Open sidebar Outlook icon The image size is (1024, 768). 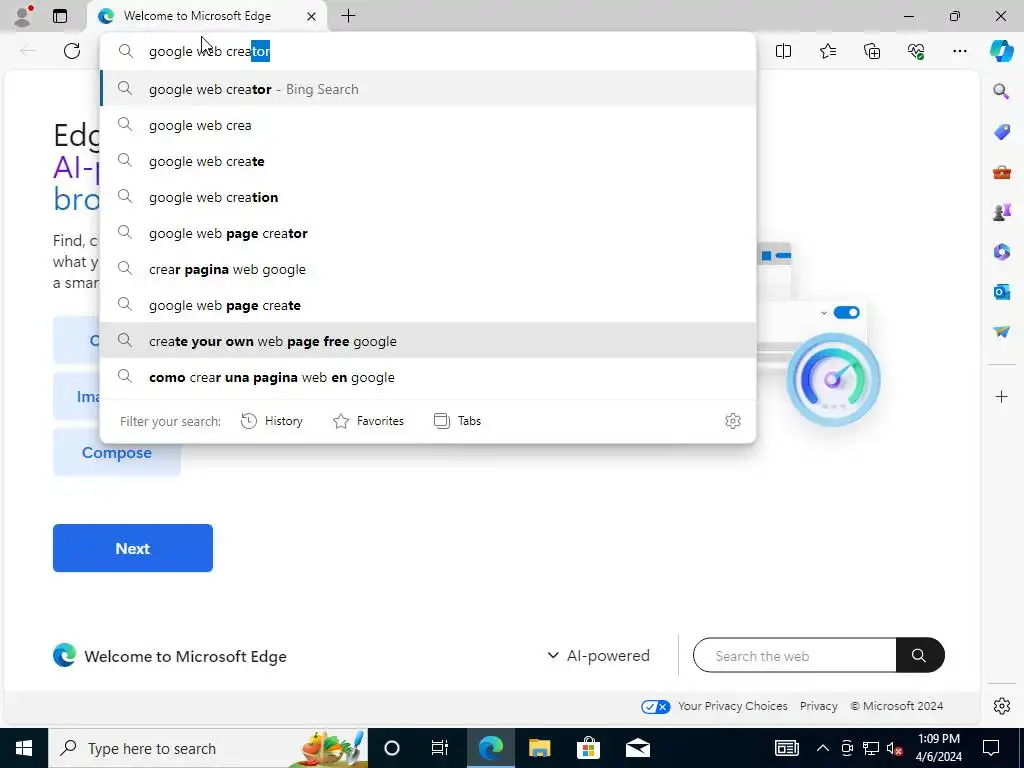click(x=1001, y=291)
